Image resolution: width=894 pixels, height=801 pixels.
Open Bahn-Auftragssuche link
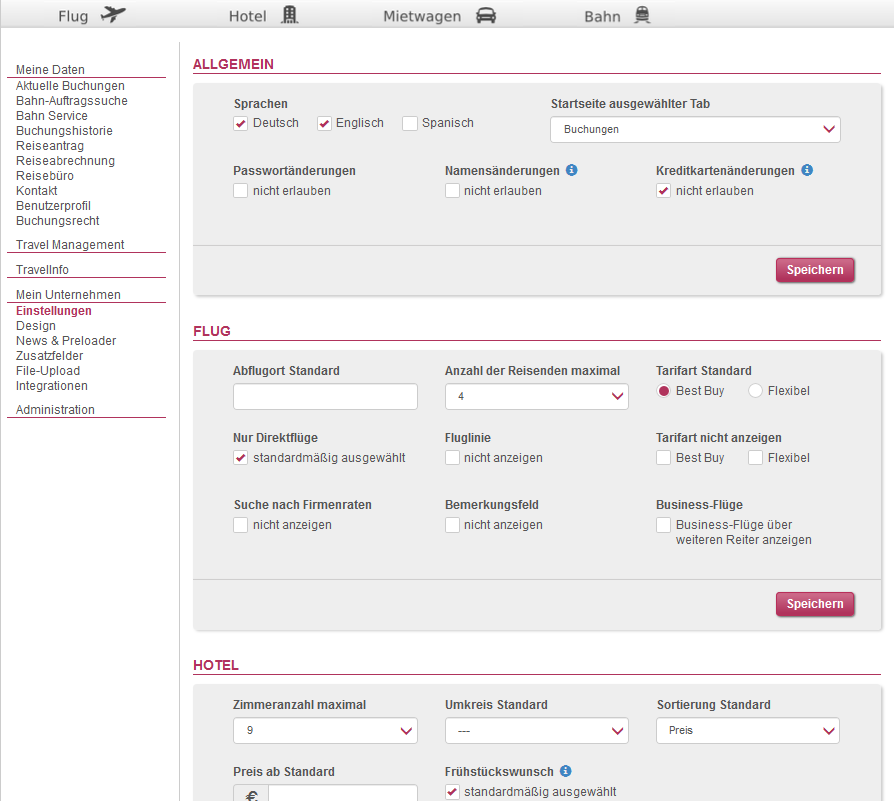[x=71, y=100]
